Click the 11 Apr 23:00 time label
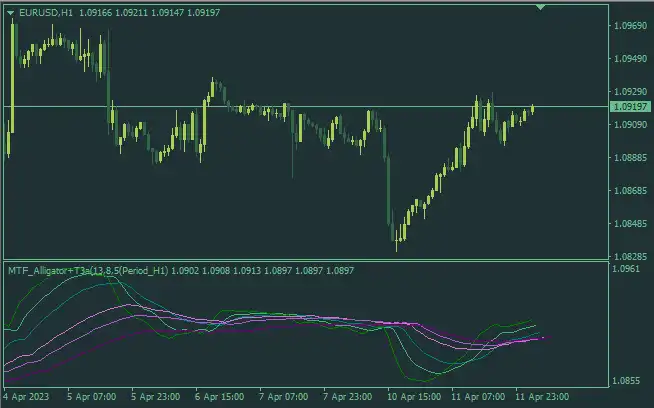The height and width of the screenshot is (408, 654). [x=541, y=395]
